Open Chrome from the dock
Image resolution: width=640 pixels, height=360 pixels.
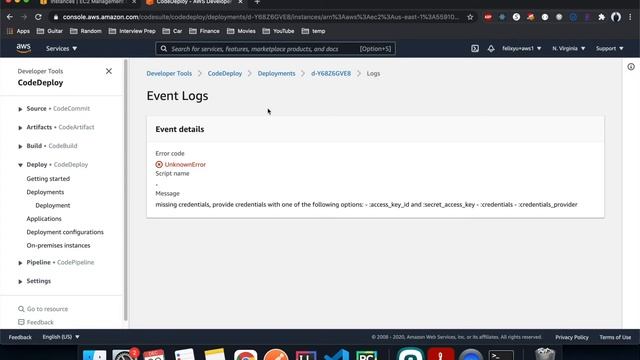[x=245, y=354]
